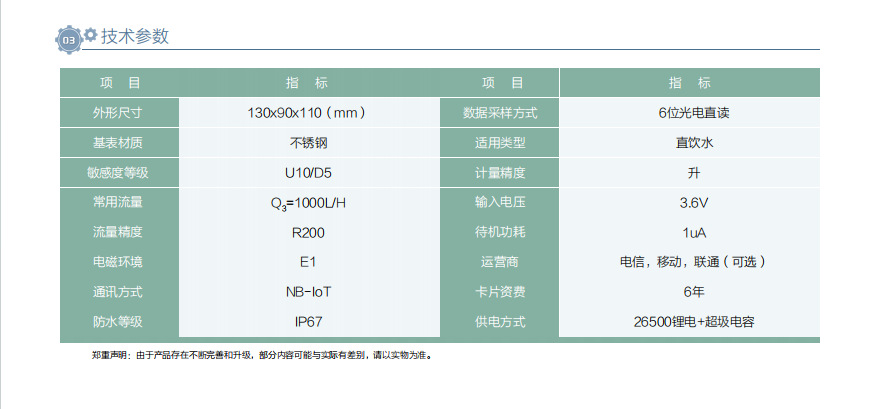The height and width of the screenshot is (409, 877).
Task: Click the 供电方式 label
Action: point(500,322)
